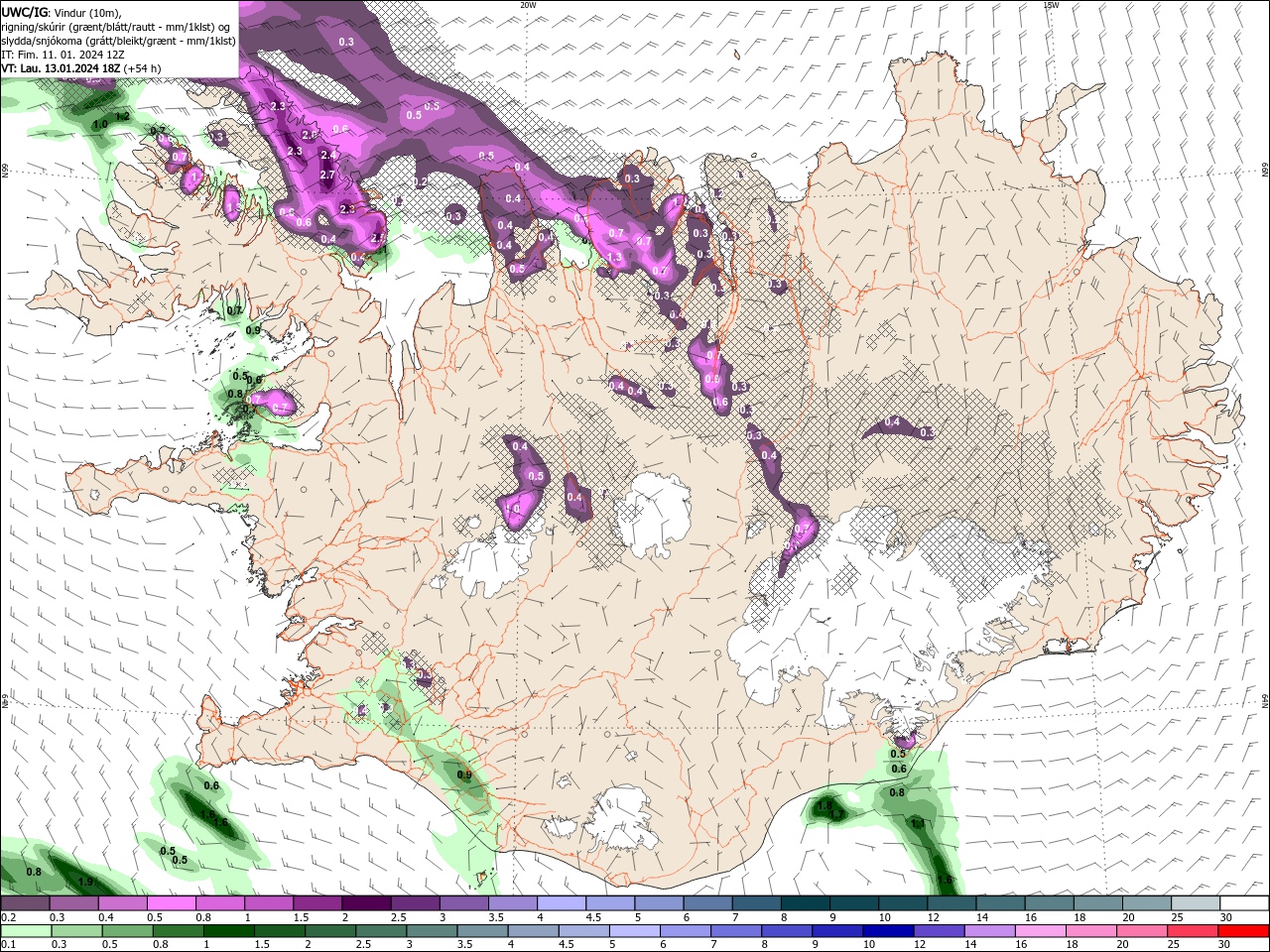Click the 'slydda/snjókoma' legend description line
Screen dimensions: 1270x952
click(x=119, y=41)
